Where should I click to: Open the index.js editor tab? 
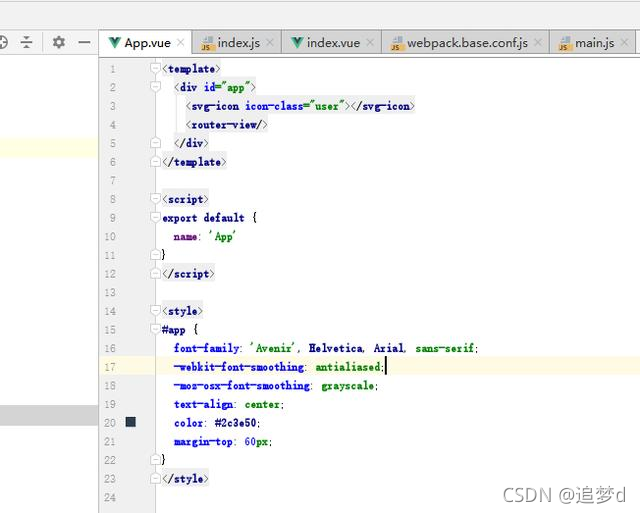pyautogui.click(x=237, y=43)
